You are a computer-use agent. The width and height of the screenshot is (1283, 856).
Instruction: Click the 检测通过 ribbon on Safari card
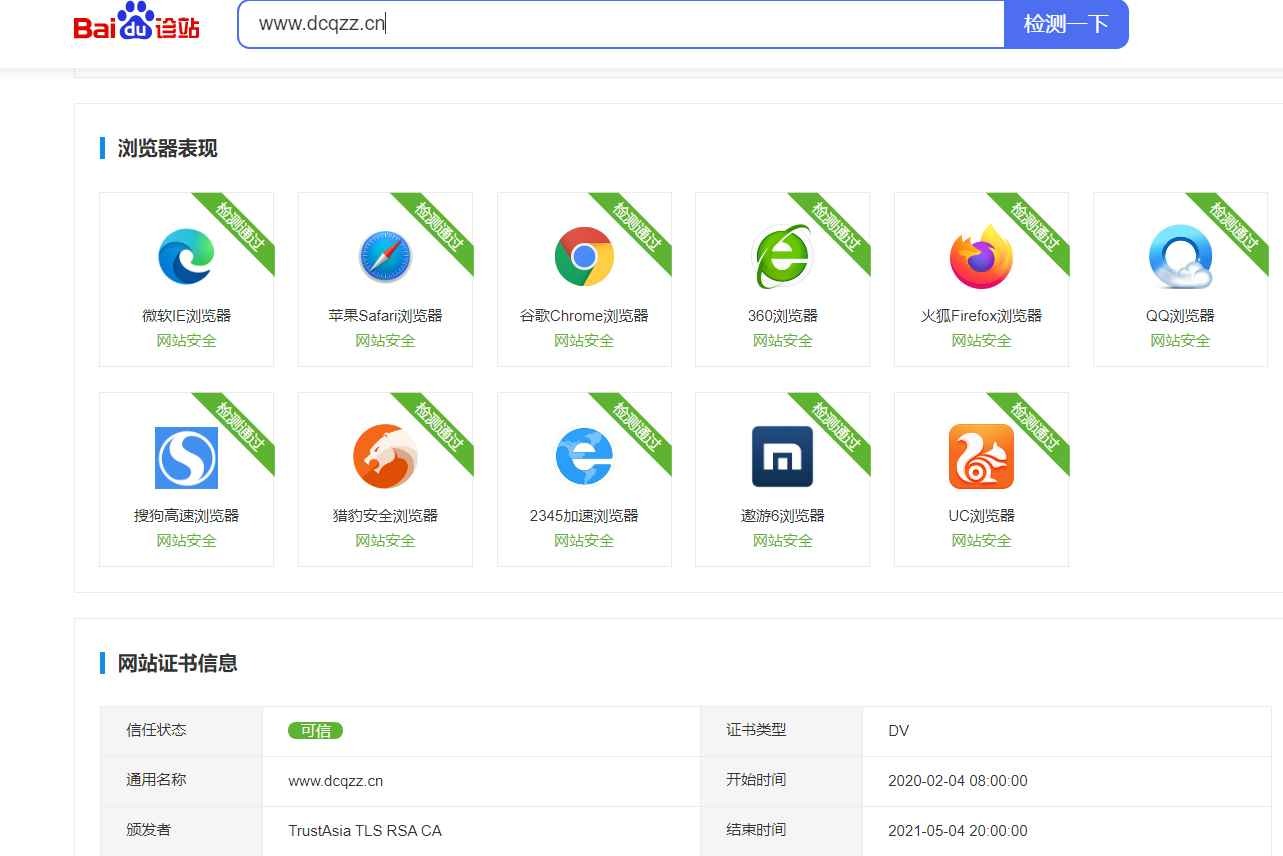click(439, 226)
